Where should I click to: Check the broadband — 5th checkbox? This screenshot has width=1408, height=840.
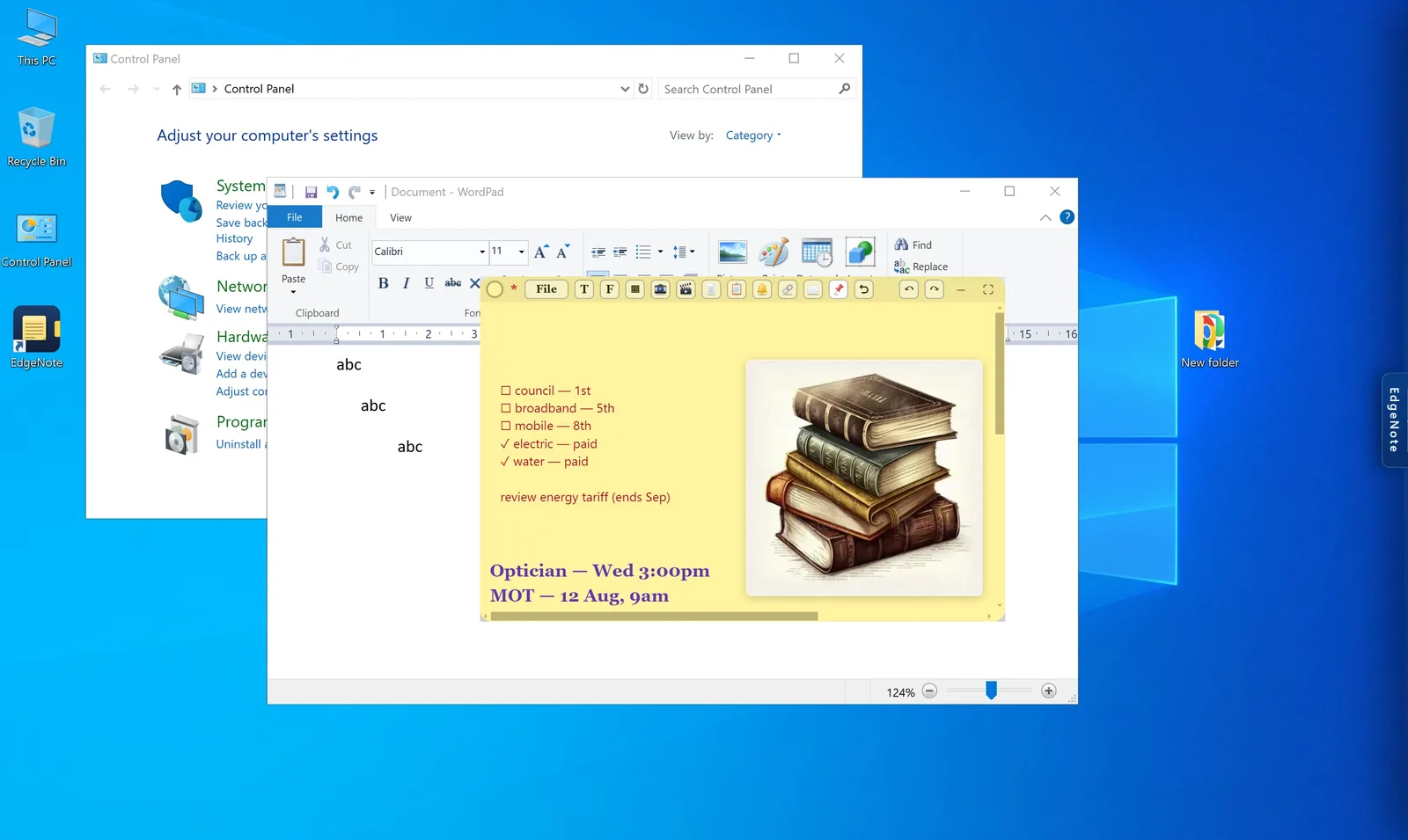(x=506, y=408)
